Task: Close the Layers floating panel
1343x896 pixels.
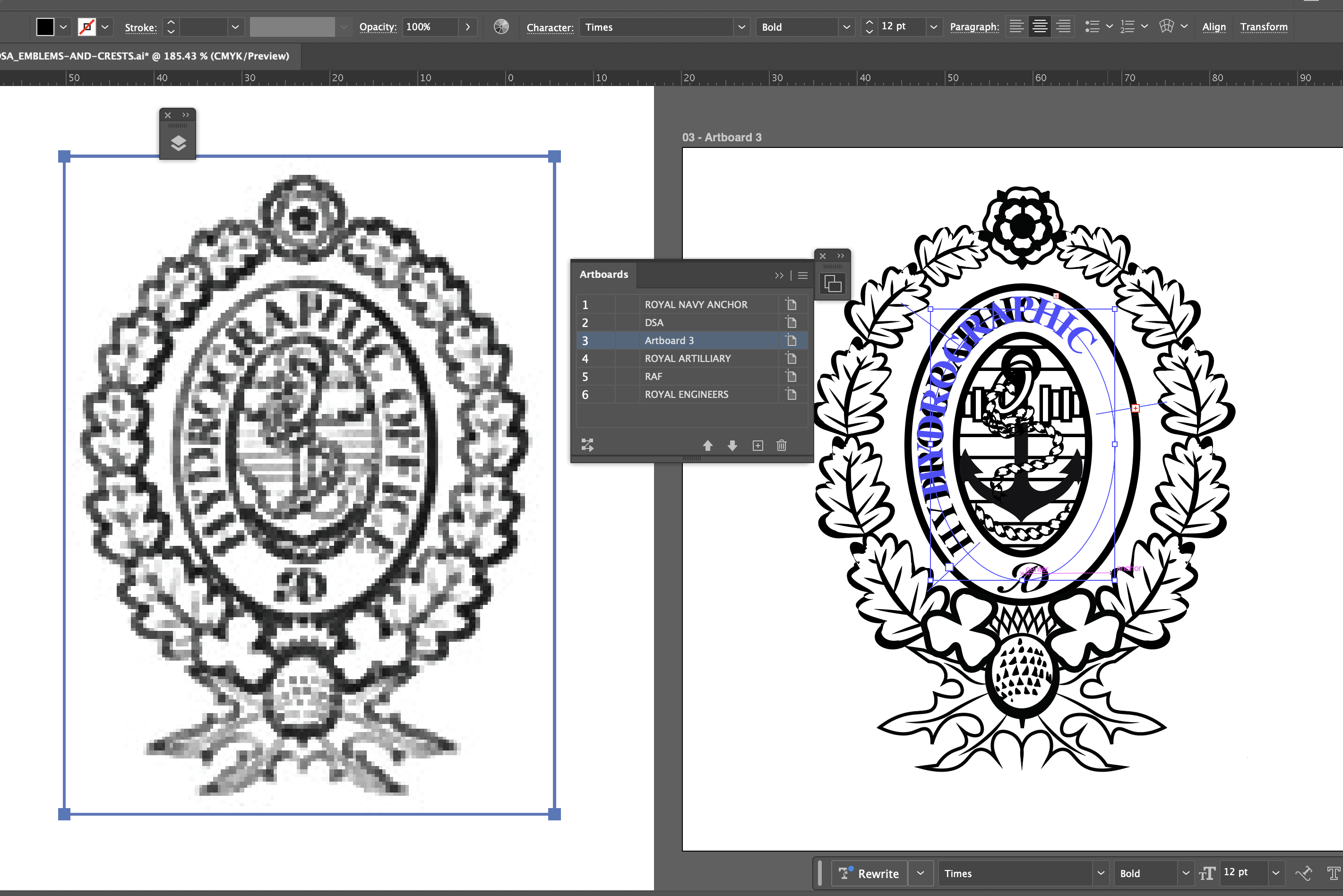Action: pos(168,115)
